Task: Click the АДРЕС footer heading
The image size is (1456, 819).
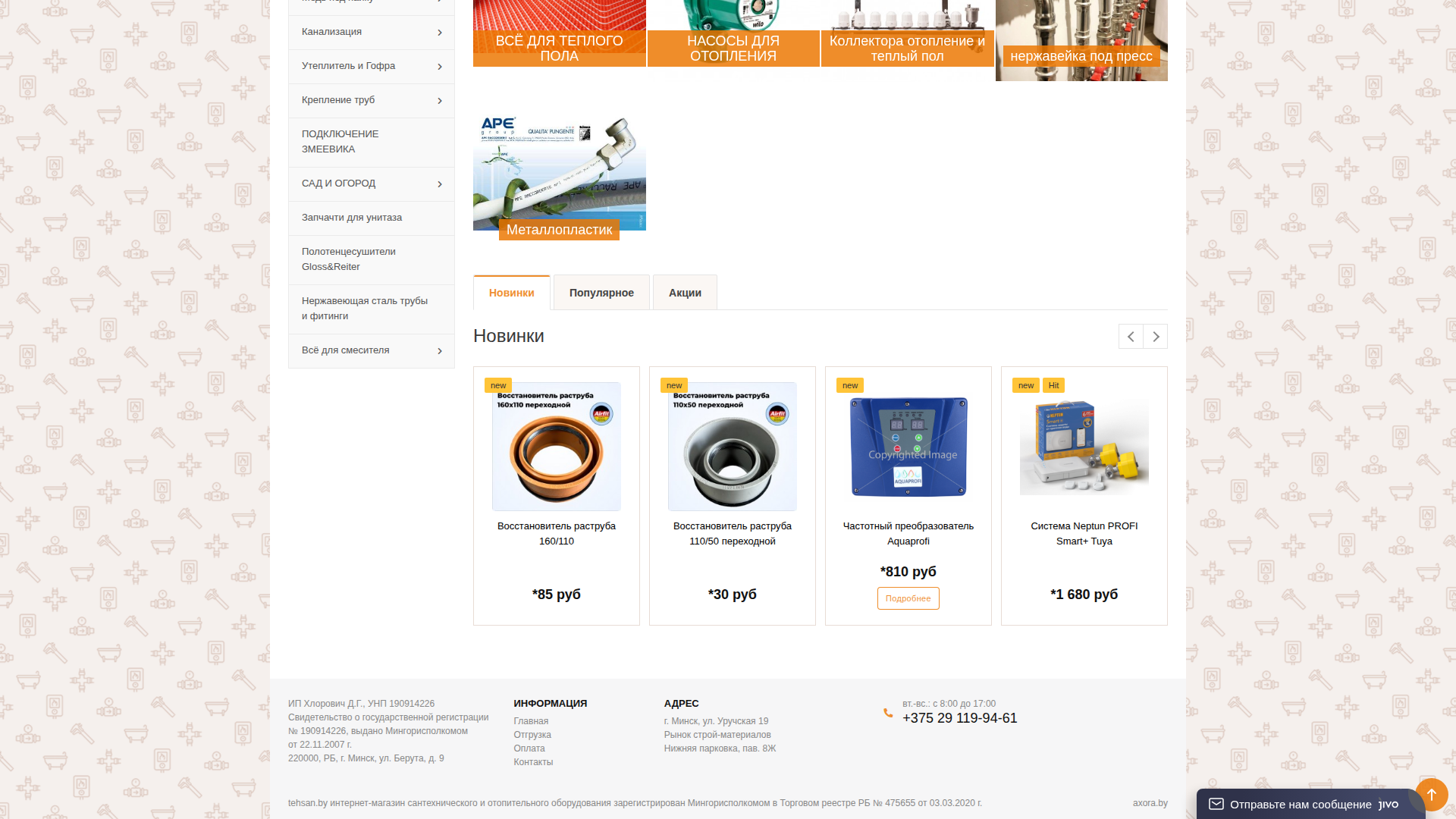Action: (x=682, y=704)
